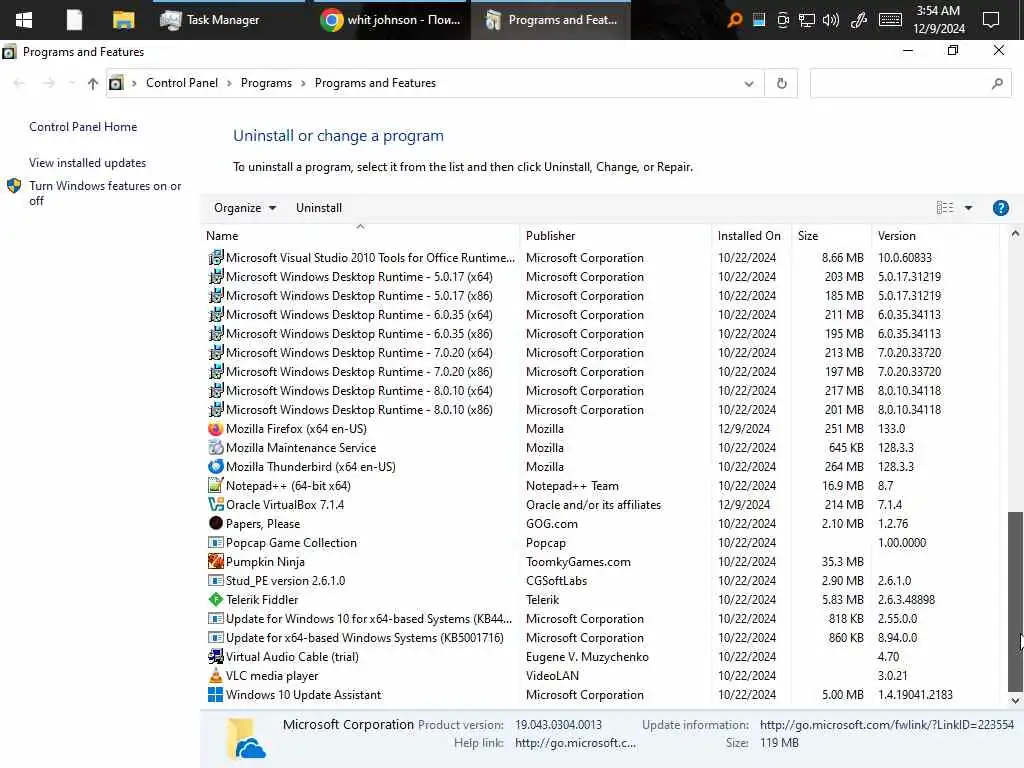Open the volume speaker tray icon
Viewport: 1024px width, 768px height.
click(831, 20)
